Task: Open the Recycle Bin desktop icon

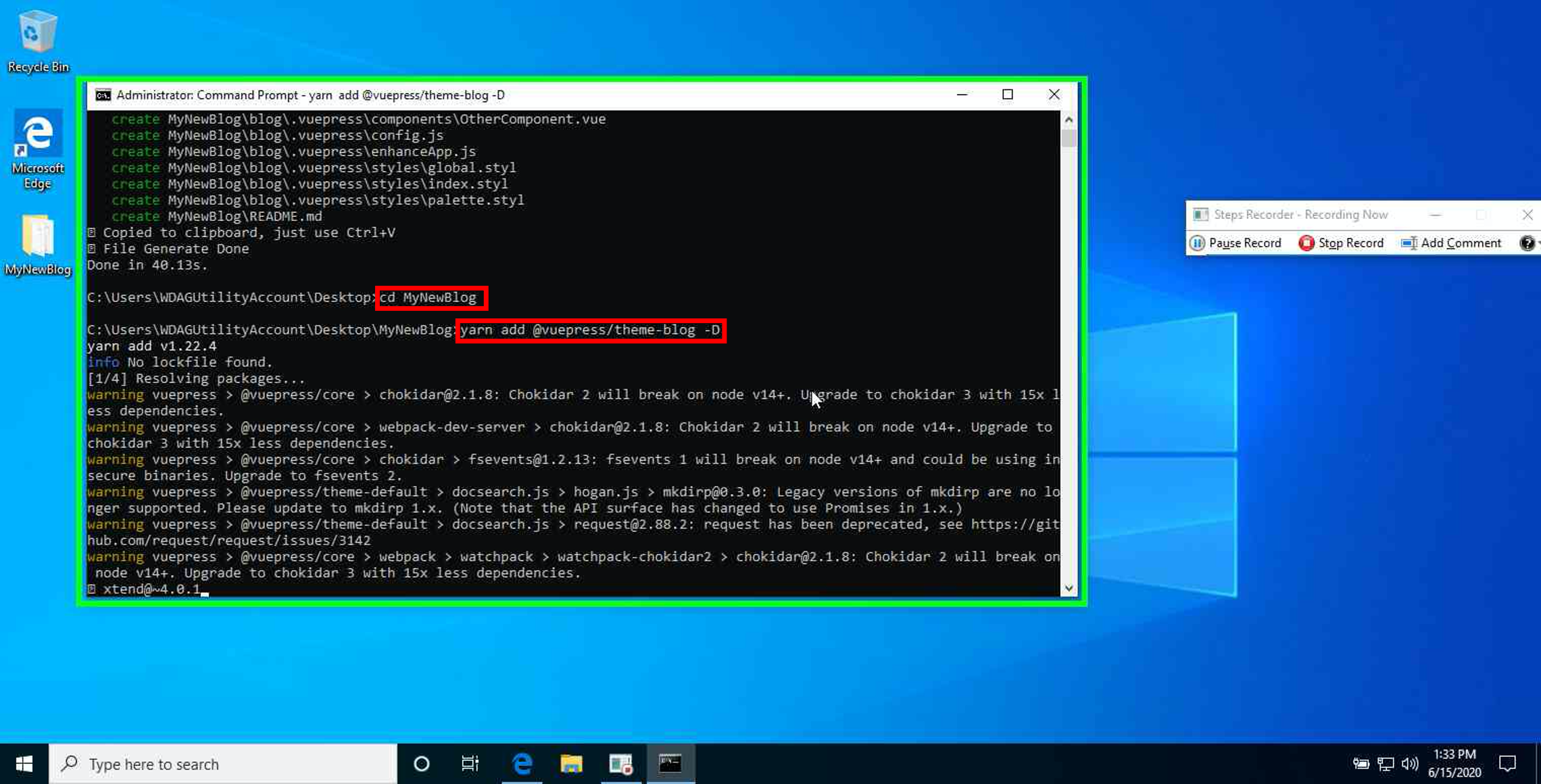Action: [38, 41]
